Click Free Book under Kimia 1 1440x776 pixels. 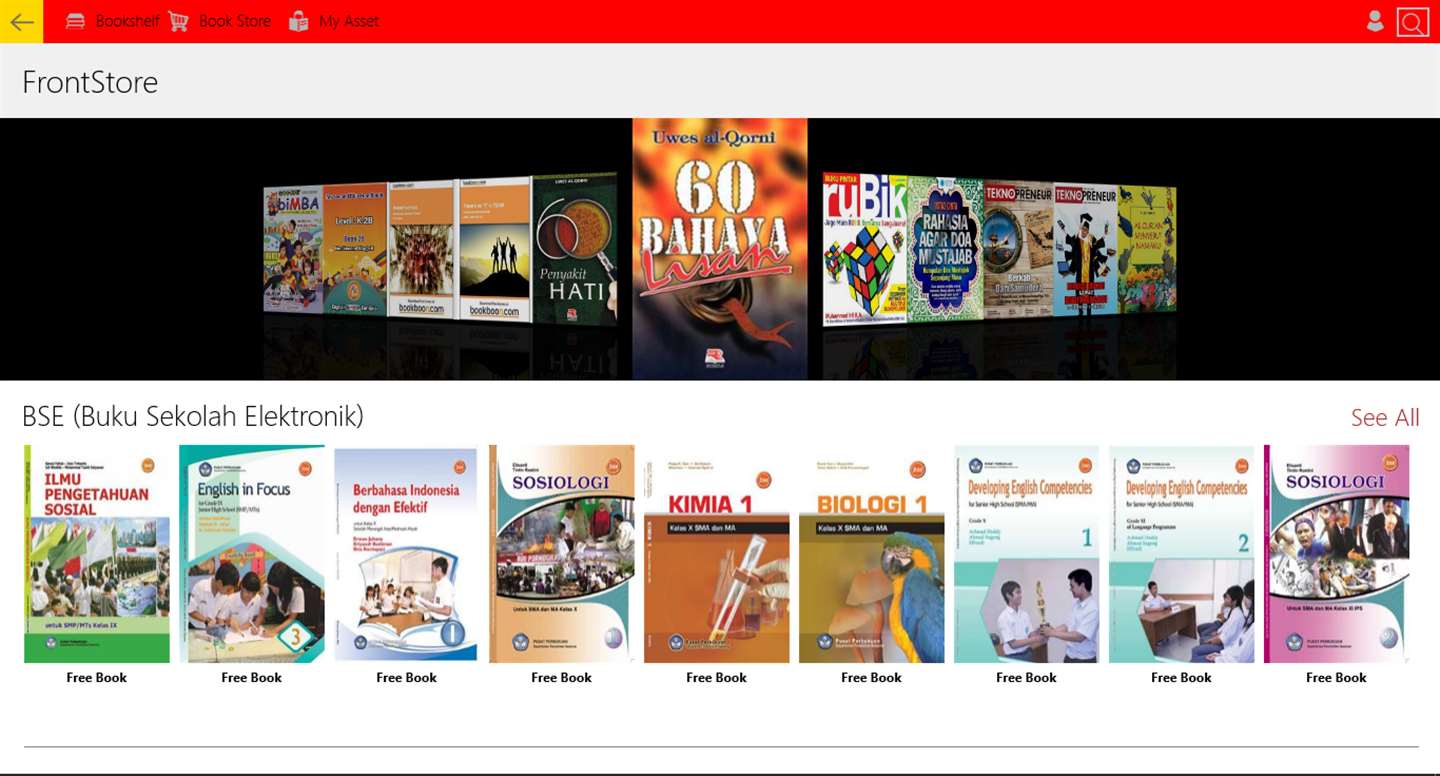point(717,677)
